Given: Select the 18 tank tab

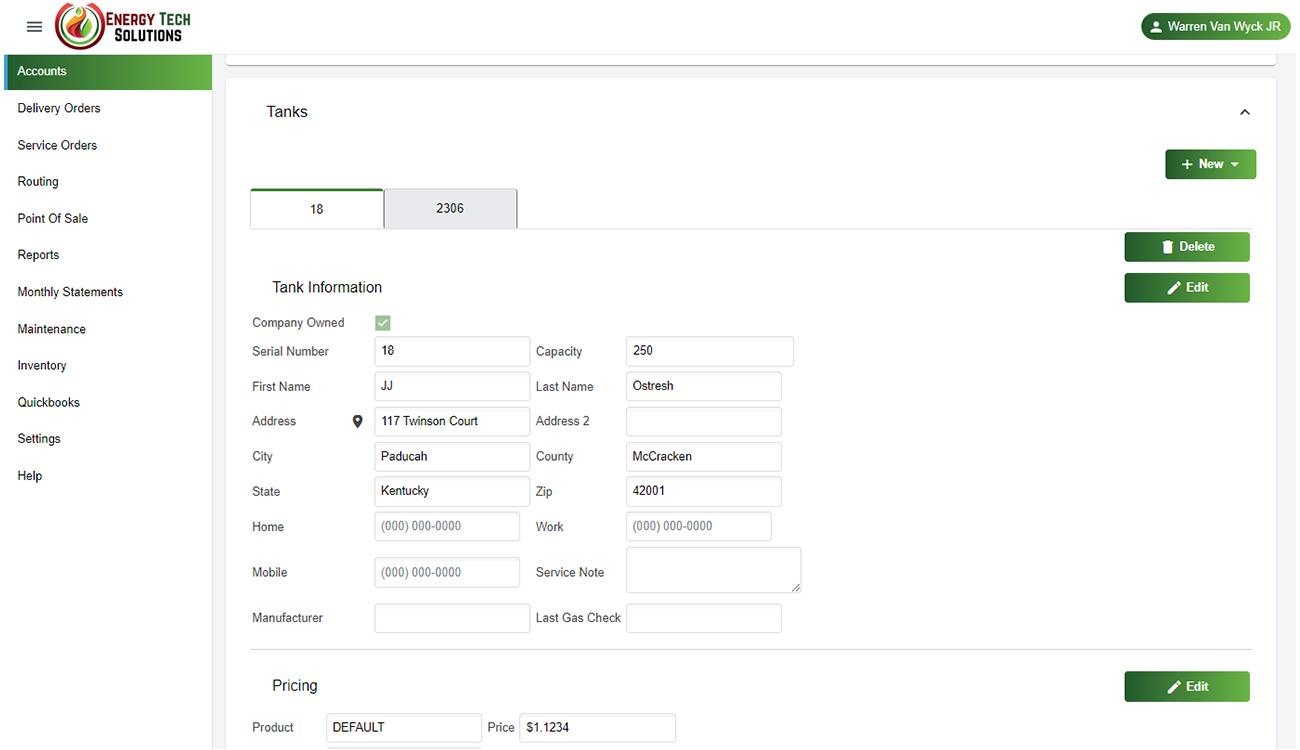Looking at the screenshot, I should 316,209.
